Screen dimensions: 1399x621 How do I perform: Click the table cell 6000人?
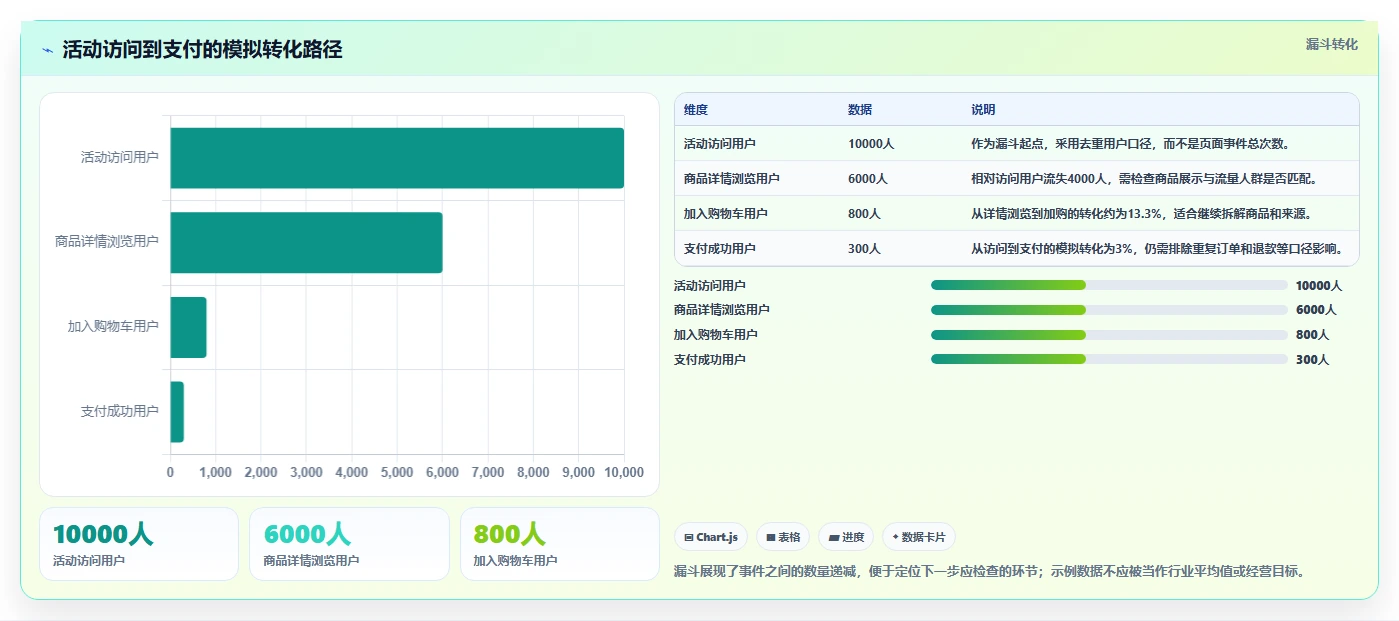pyautogui.click(x=868, y=179)
